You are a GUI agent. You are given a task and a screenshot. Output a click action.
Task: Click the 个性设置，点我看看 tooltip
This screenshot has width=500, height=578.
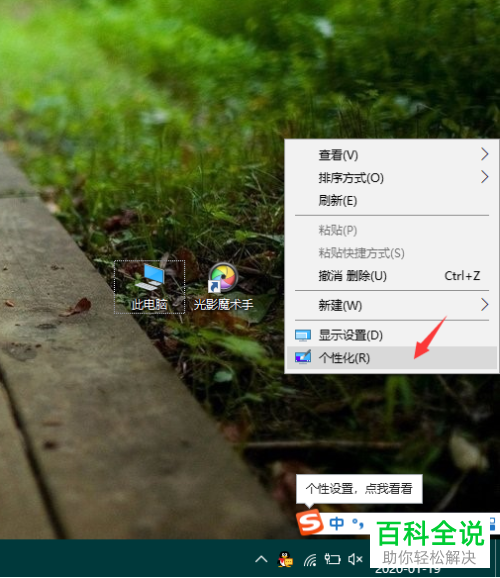point(359,489)
